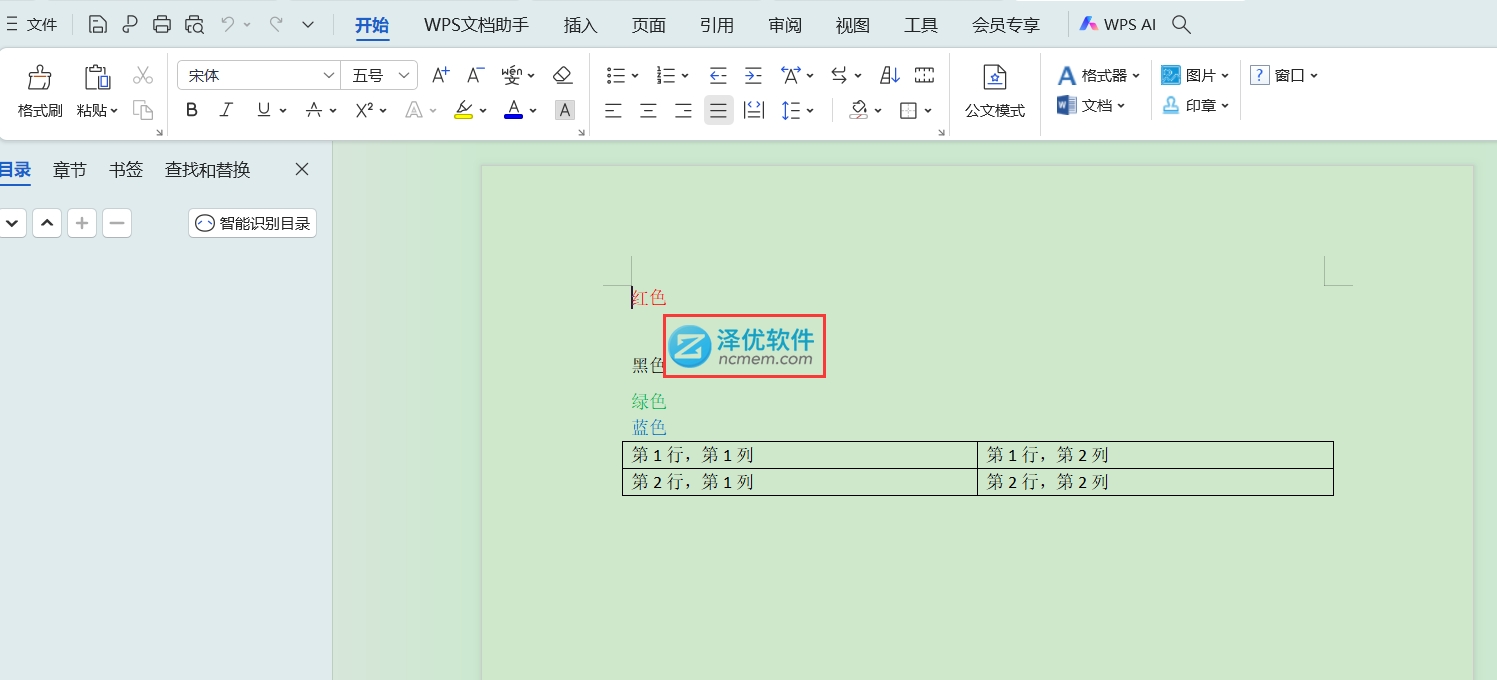Open the 章节 tab in the navigation pane
Screen dimensions: 1497x680
click(70, 170)
